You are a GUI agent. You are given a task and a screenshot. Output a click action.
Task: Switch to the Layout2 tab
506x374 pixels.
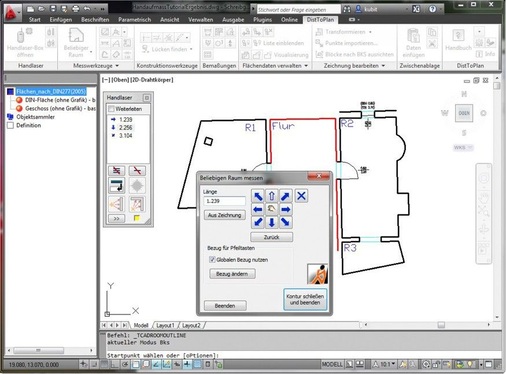point(191,325)
